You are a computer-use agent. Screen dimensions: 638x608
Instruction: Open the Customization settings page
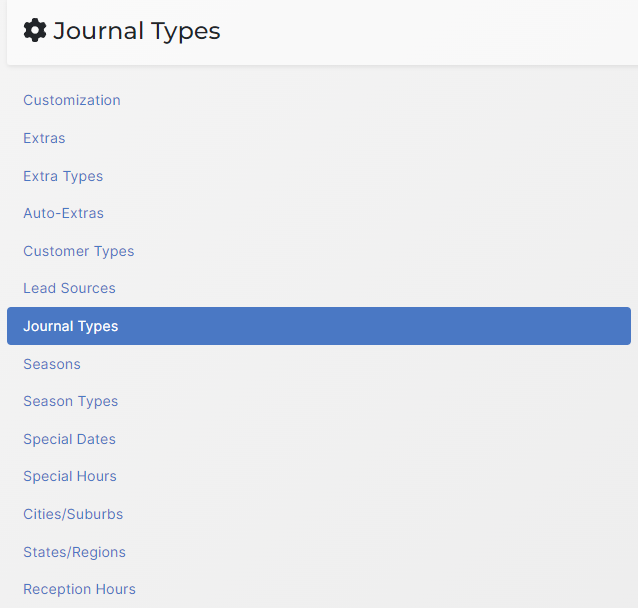tap(72, 100)
